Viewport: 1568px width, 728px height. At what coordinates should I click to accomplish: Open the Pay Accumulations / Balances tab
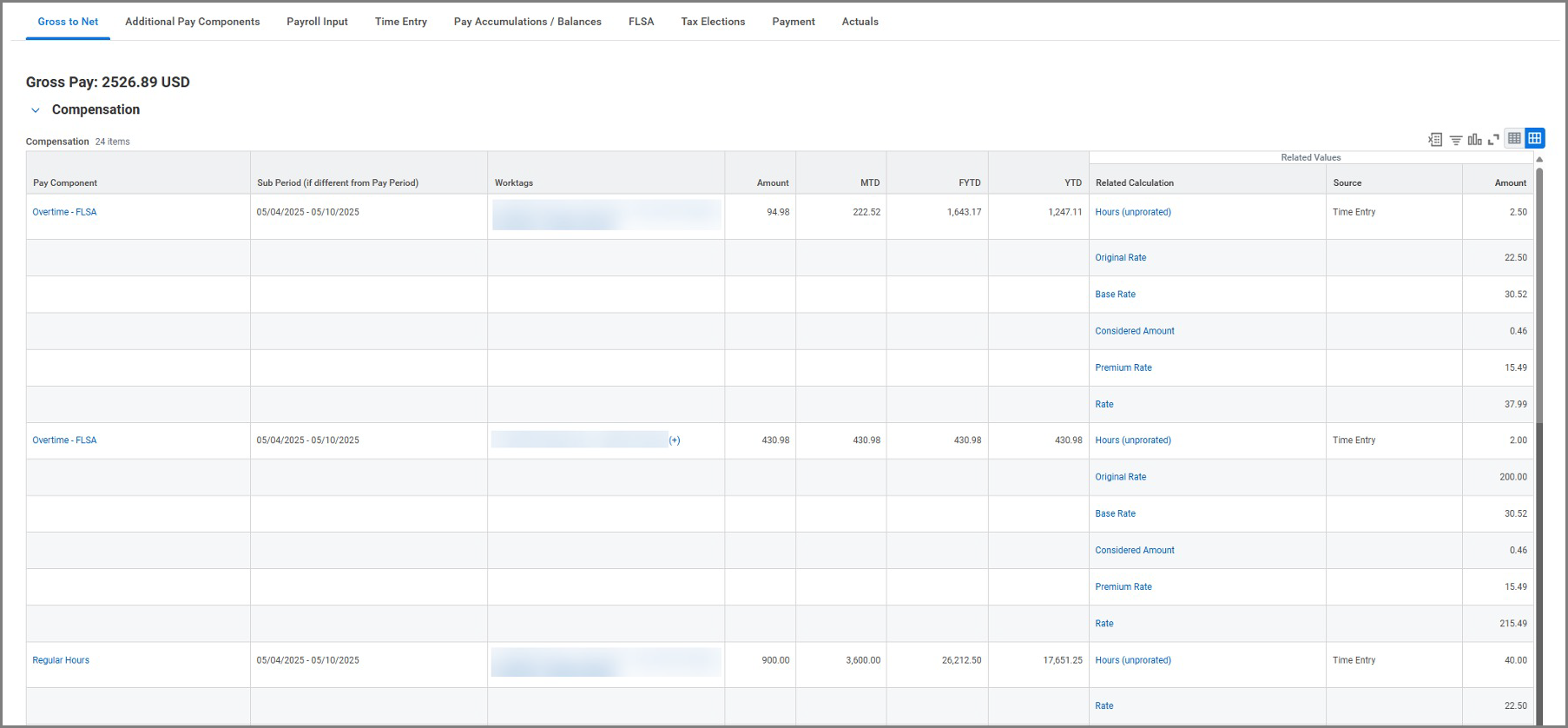coord(527,22)
